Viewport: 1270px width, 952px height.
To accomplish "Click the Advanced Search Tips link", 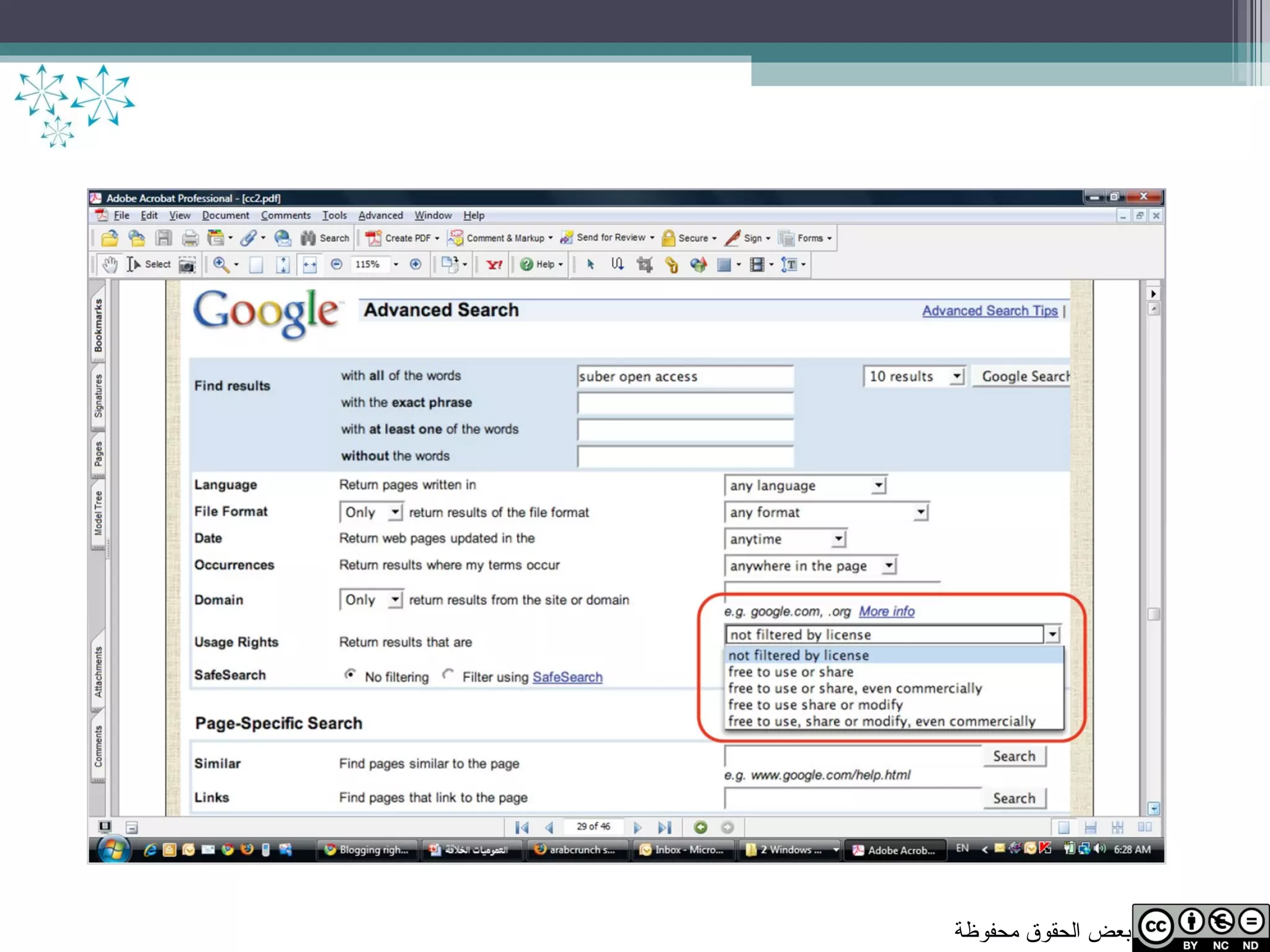I will click(990, 311).
